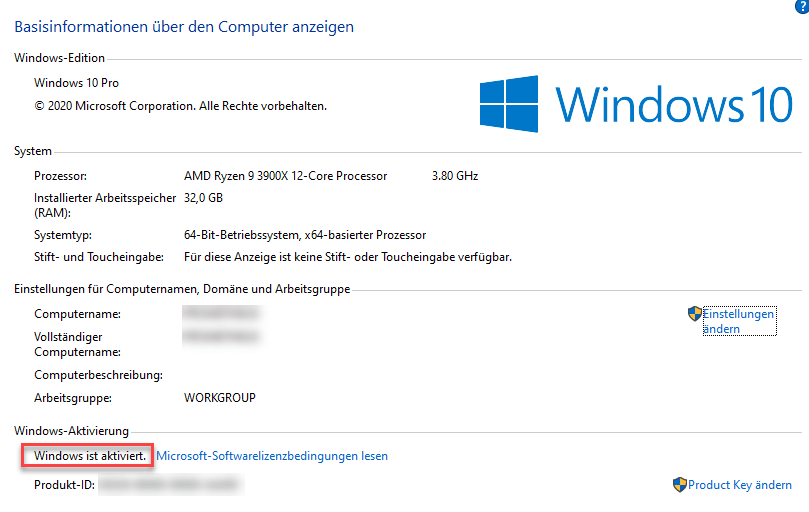
Task: Click the Stift- und Toucheingabe availability message
Action: click(348, 257)
